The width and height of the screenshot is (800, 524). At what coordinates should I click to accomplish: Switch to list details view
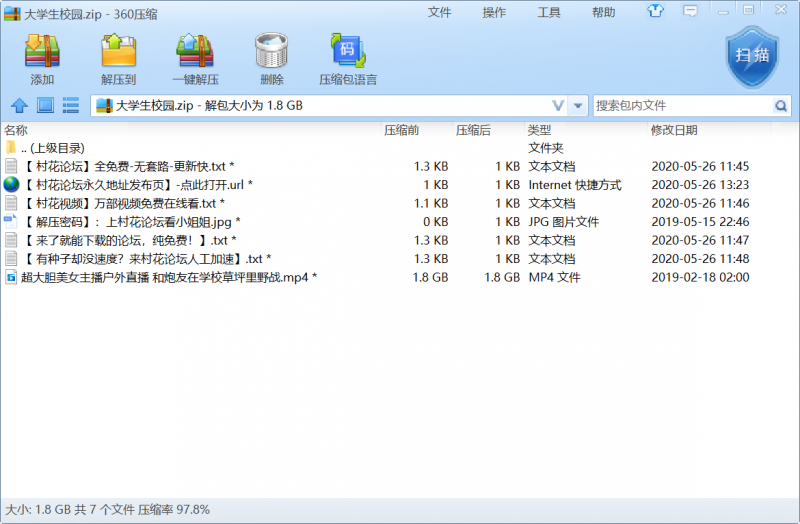tap(71, 105)
